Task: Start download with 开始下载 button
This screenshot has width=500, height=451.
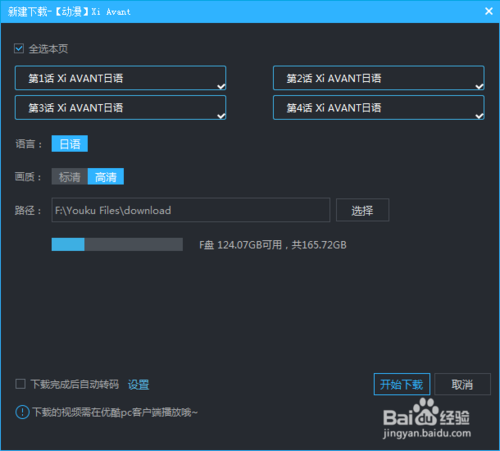Action: pyautogui.click(x=402, y=384)
